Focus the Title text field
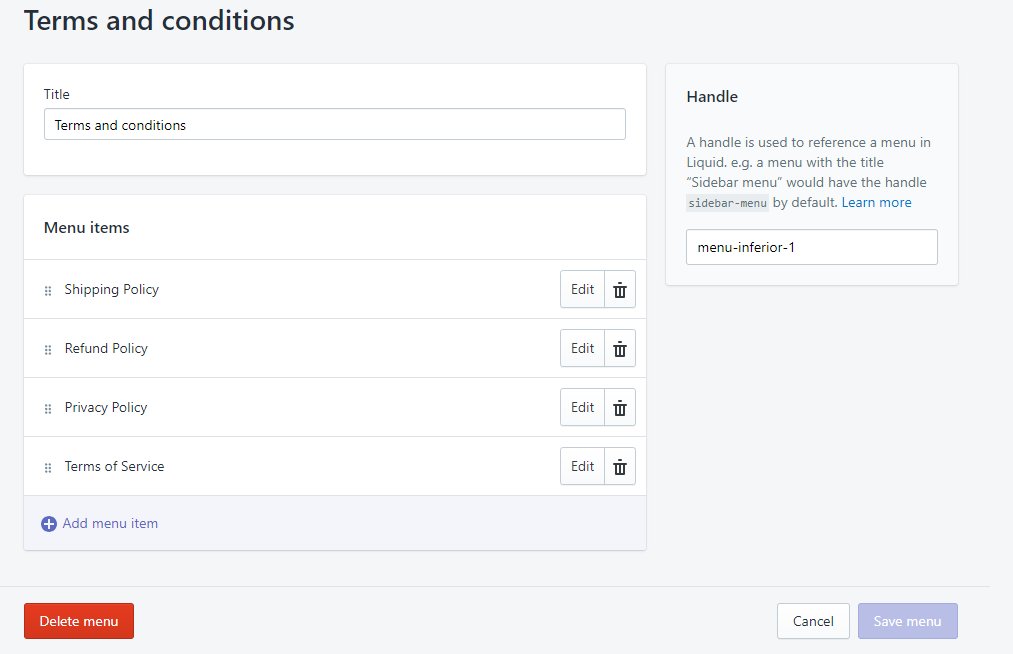 335,125
